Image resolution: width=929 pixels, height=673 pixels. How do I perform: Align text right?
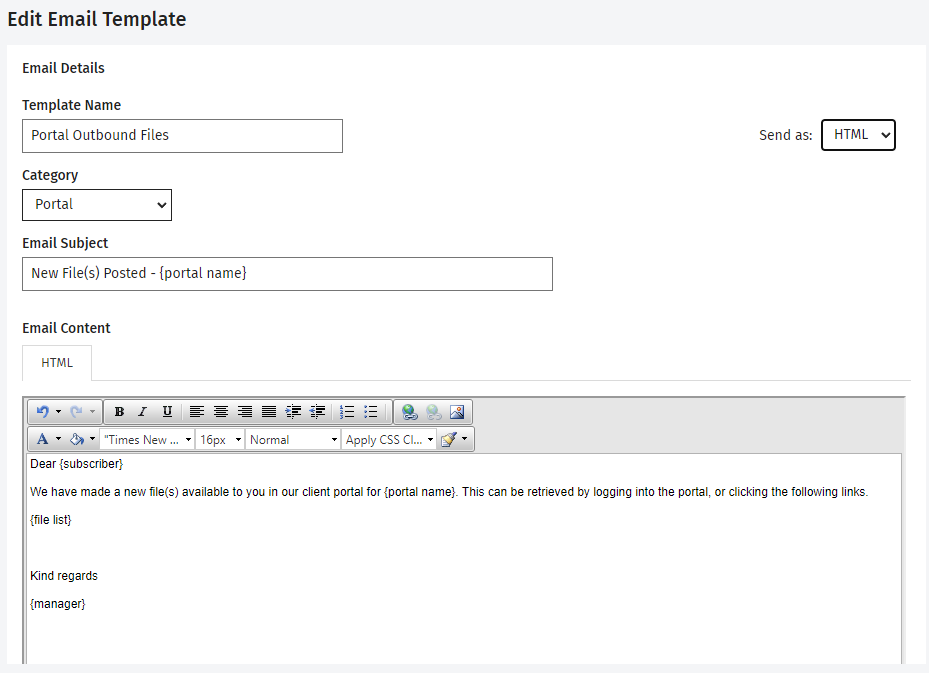245,412
